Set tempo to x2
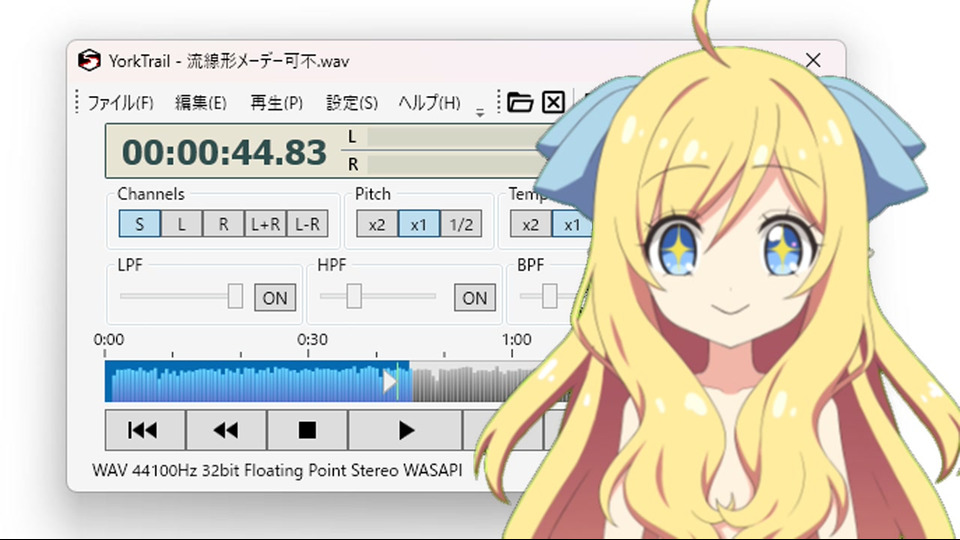 531,224
